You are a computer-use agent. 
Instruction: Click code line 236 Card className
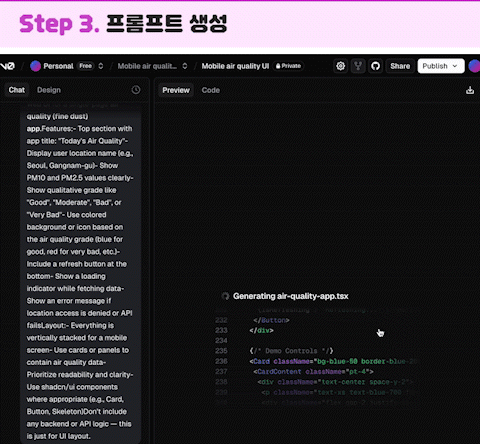point(333,361)
